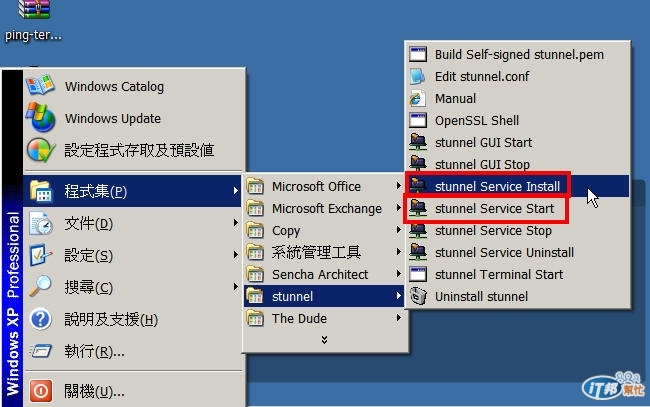This screenshot has width=650, height=407.
Task: Click the Windows Catalog icon
Action: [x=40, y=86]
